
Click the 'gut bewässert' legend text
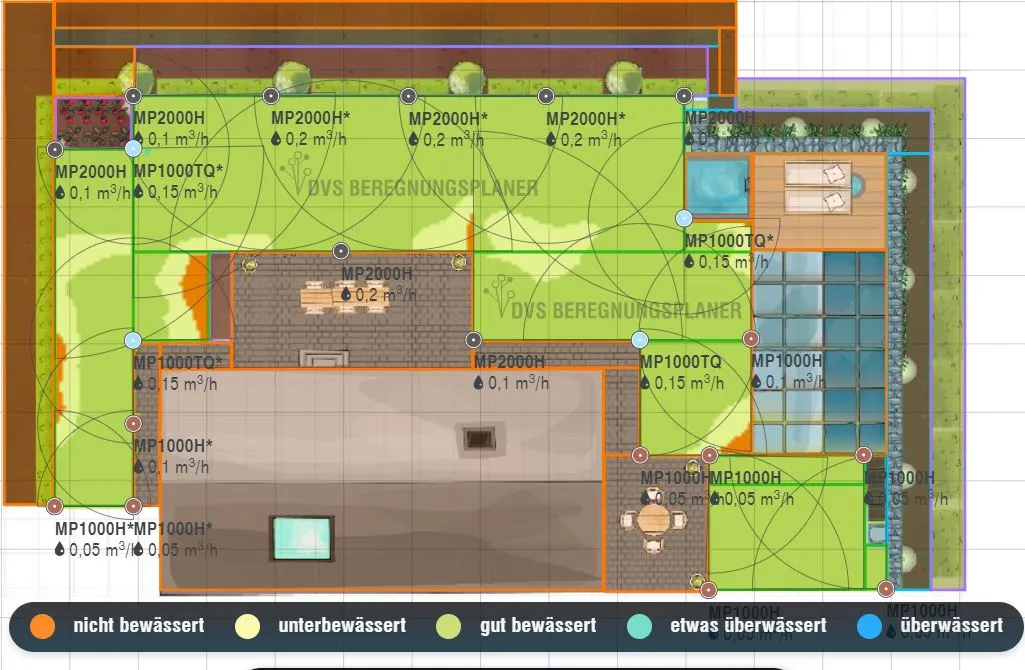pyautogui.click(x=538, y=626)
